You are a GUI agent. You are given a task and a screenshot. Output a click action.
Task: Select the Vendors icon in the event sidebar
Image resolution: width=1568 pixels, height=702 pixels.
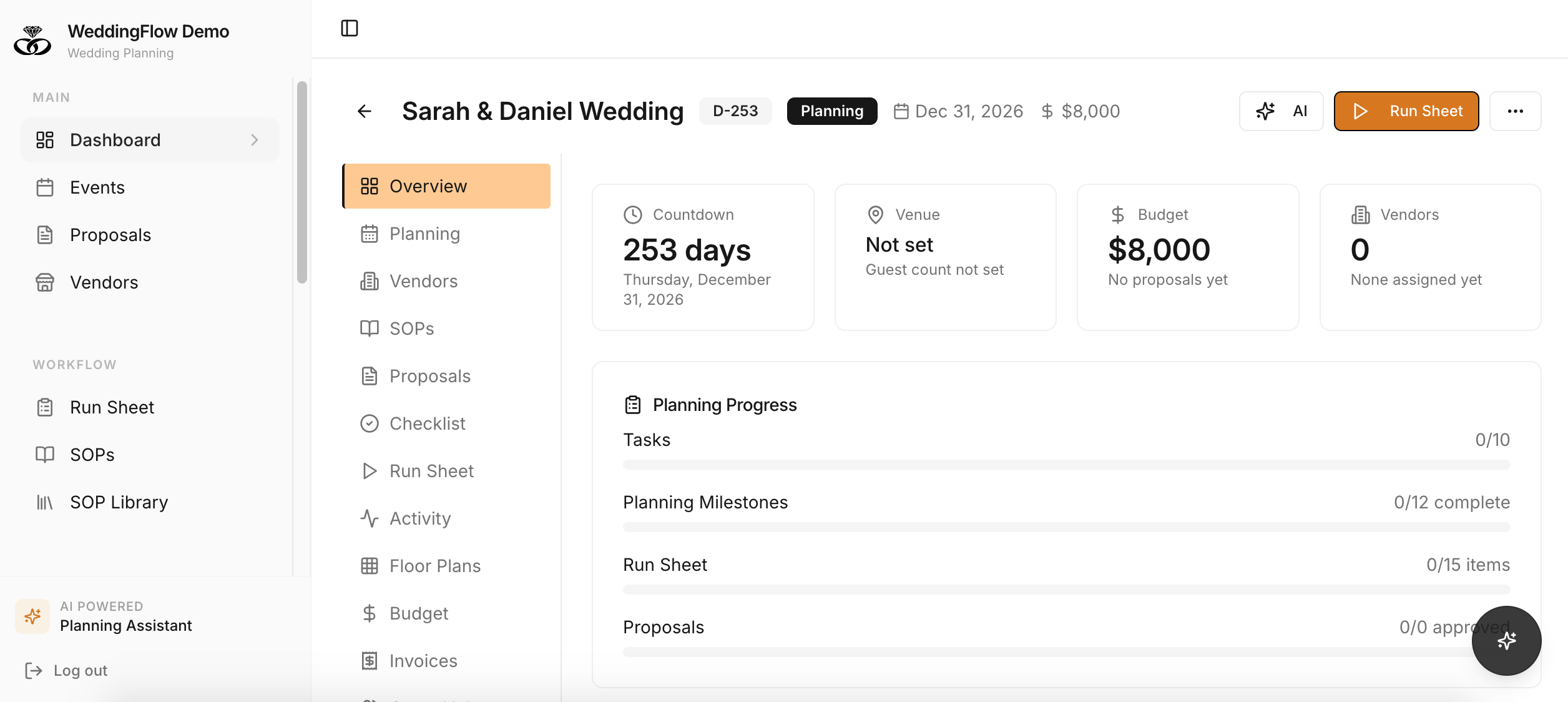coord(370,281)
